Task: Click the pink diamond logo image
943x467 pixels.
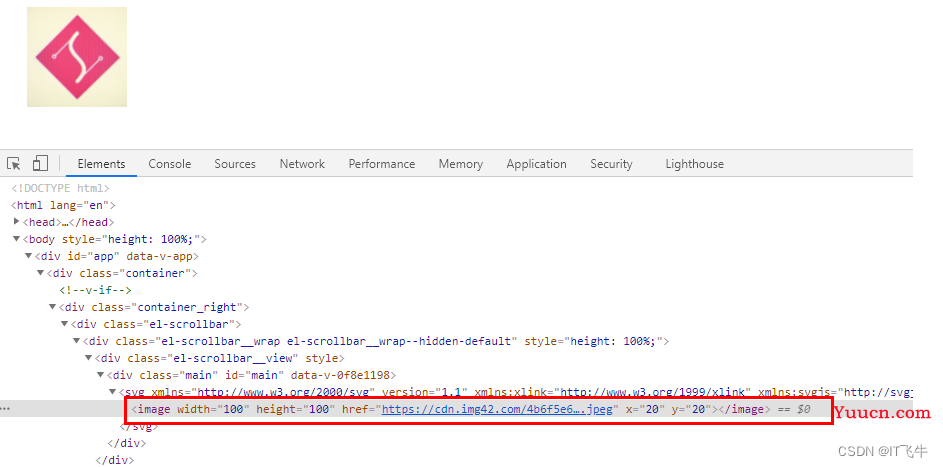Action: pos(77,57)
